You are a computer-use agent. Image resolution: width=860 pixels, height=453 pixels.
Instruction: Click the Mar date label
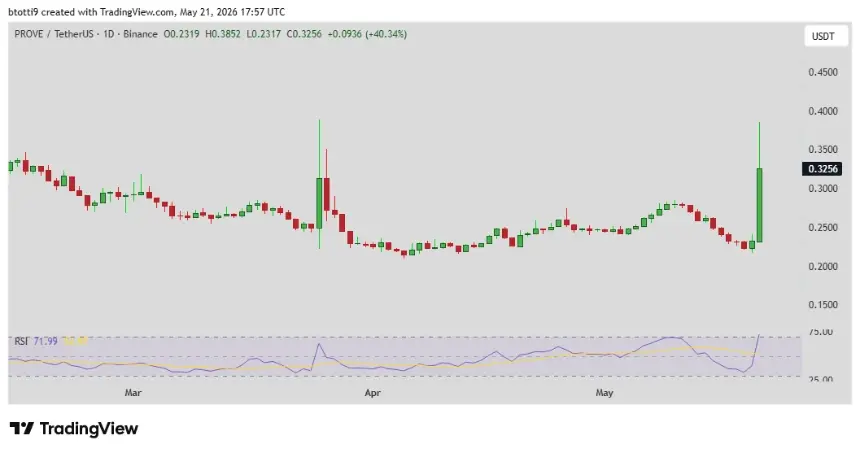coord(133,393)
